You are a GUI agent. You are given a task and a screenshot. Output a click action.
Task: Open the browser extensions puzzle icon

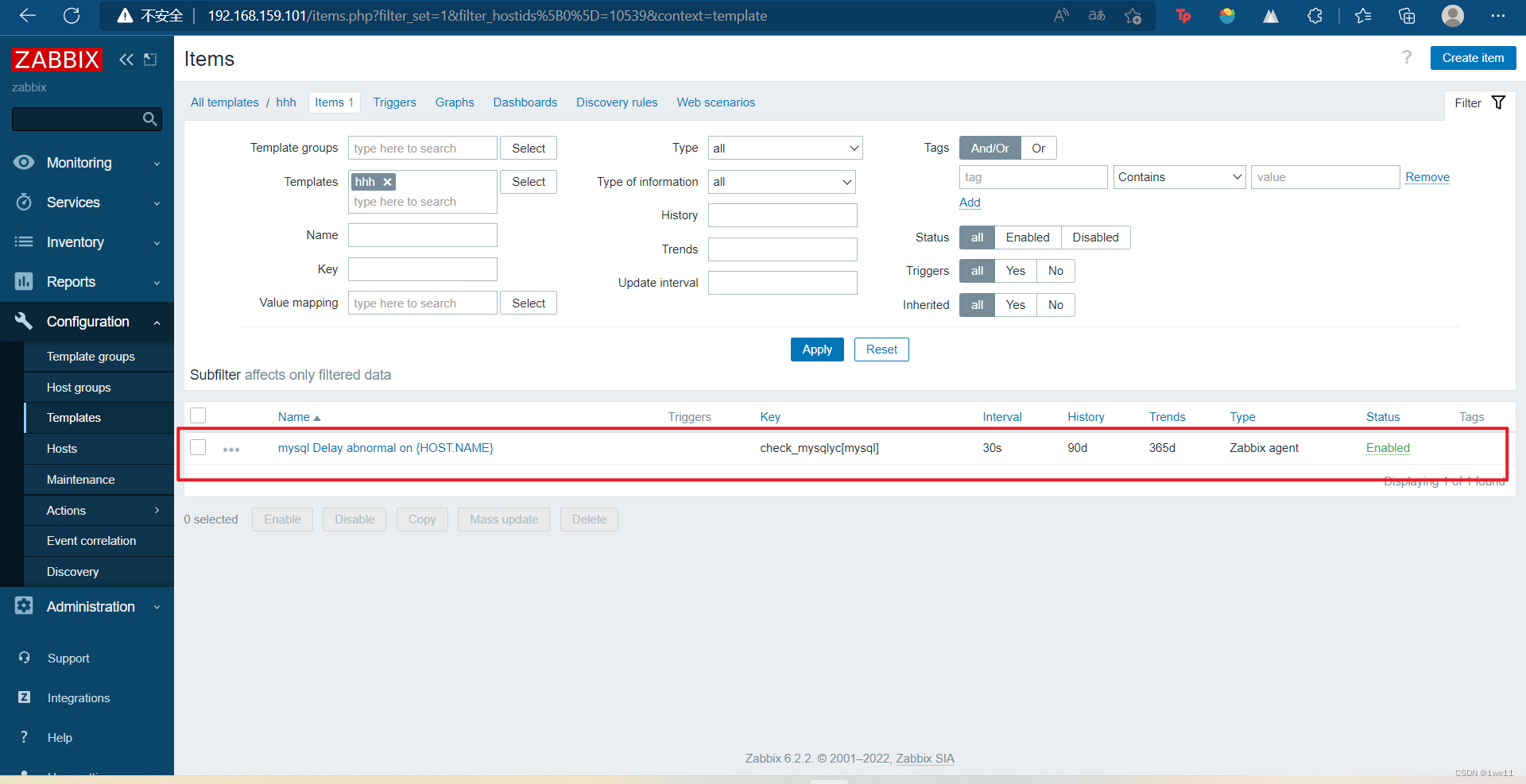(1315, 15)
